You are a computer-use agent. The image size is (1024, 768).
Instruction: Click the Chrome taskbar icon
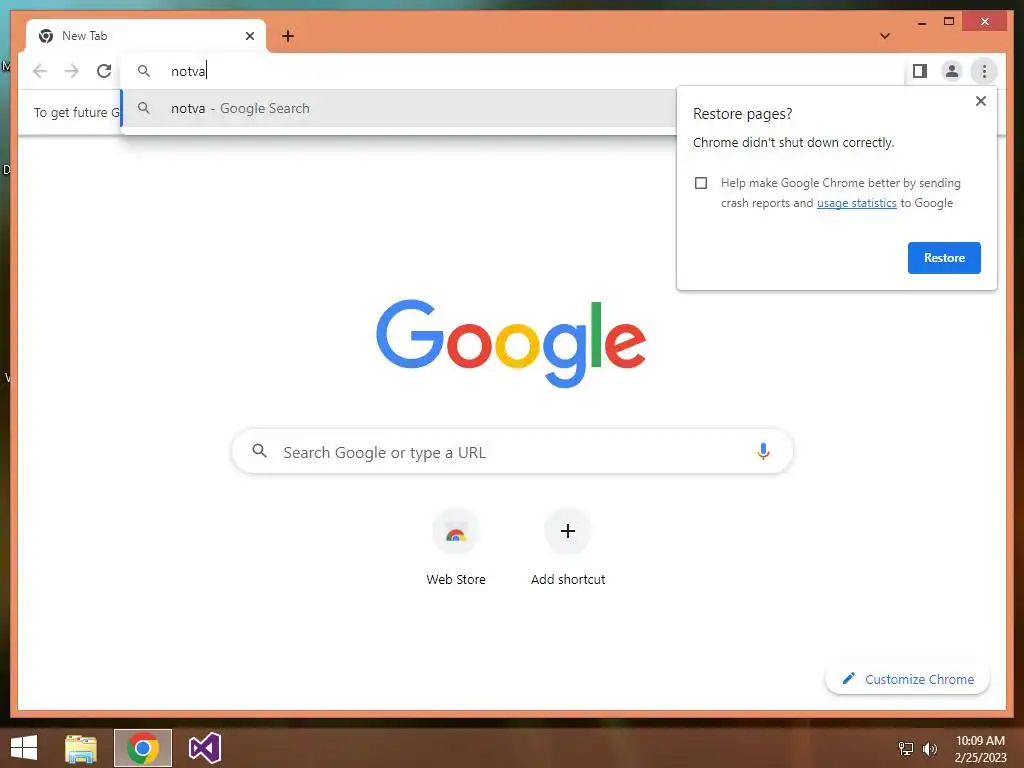tap(143, 748)
